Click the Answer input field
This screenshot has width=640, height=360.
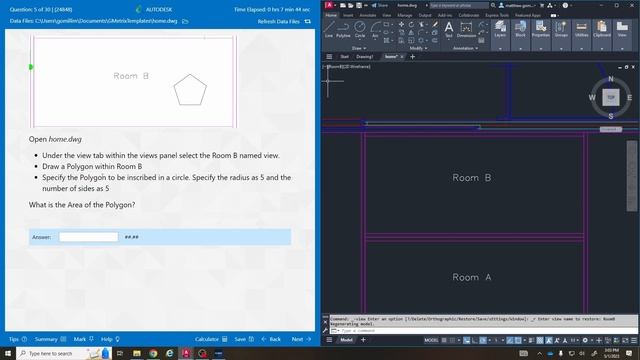tap(89, 237)
